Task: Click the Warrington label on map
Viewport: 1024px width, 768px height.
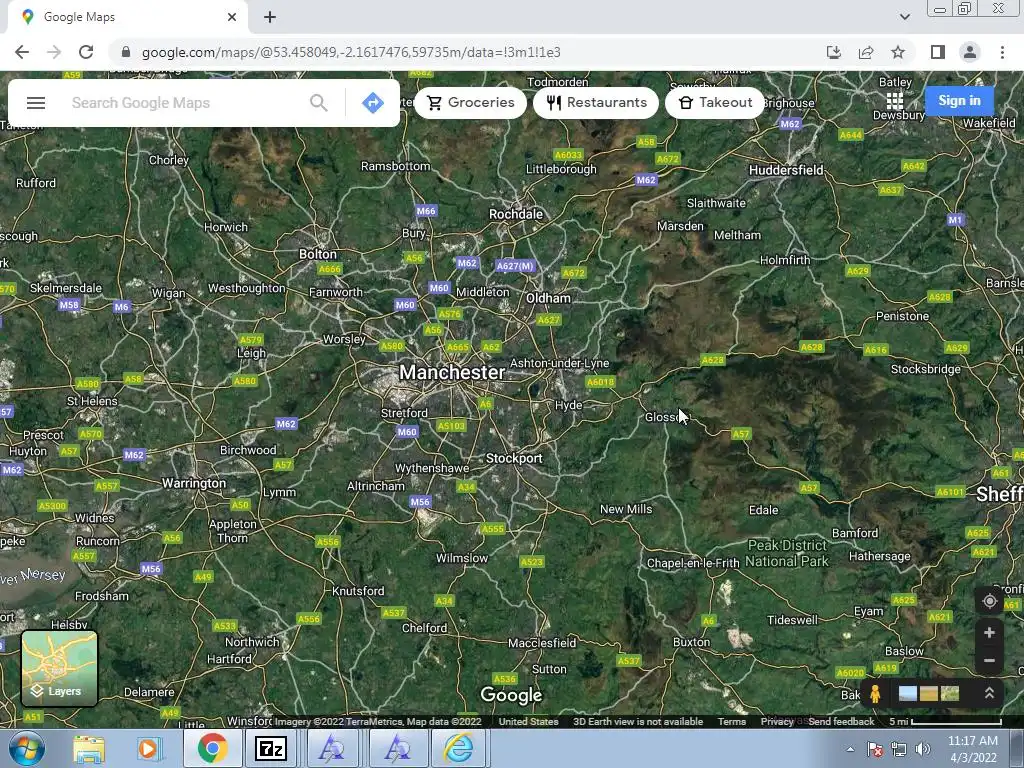Action: pos(194,483)
